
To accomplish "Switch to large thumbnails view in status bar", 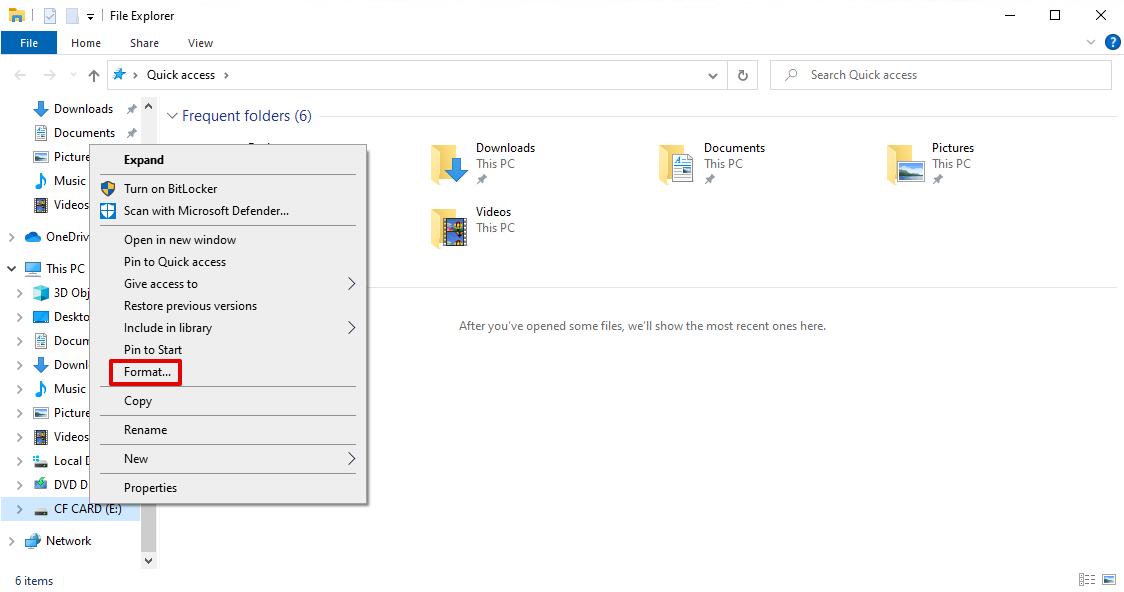I will (x=1108, y=579).
